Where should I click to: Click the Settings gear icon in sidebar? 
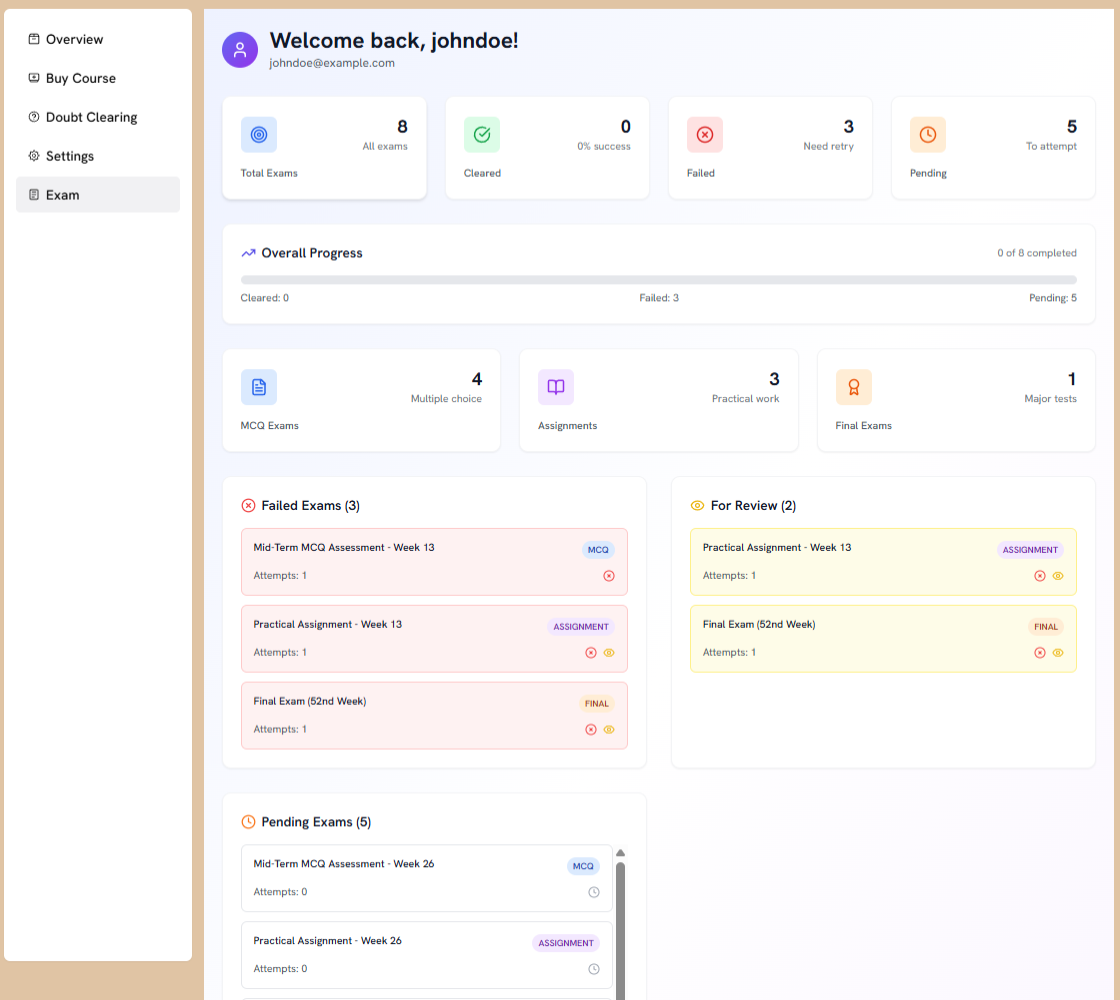(x=34, y=156)
